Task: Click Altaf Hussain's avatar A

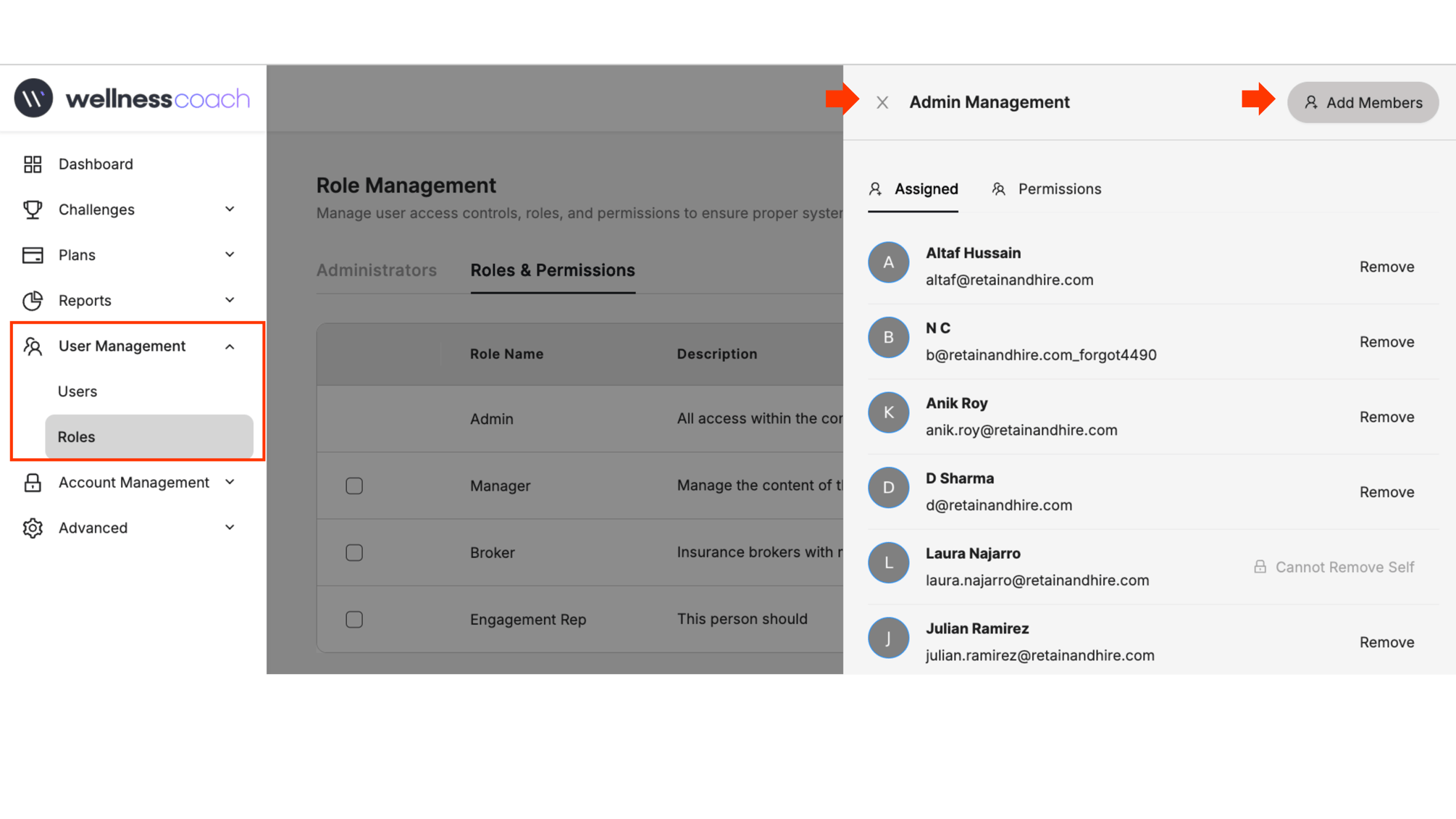Action: [x=889, y=262]
